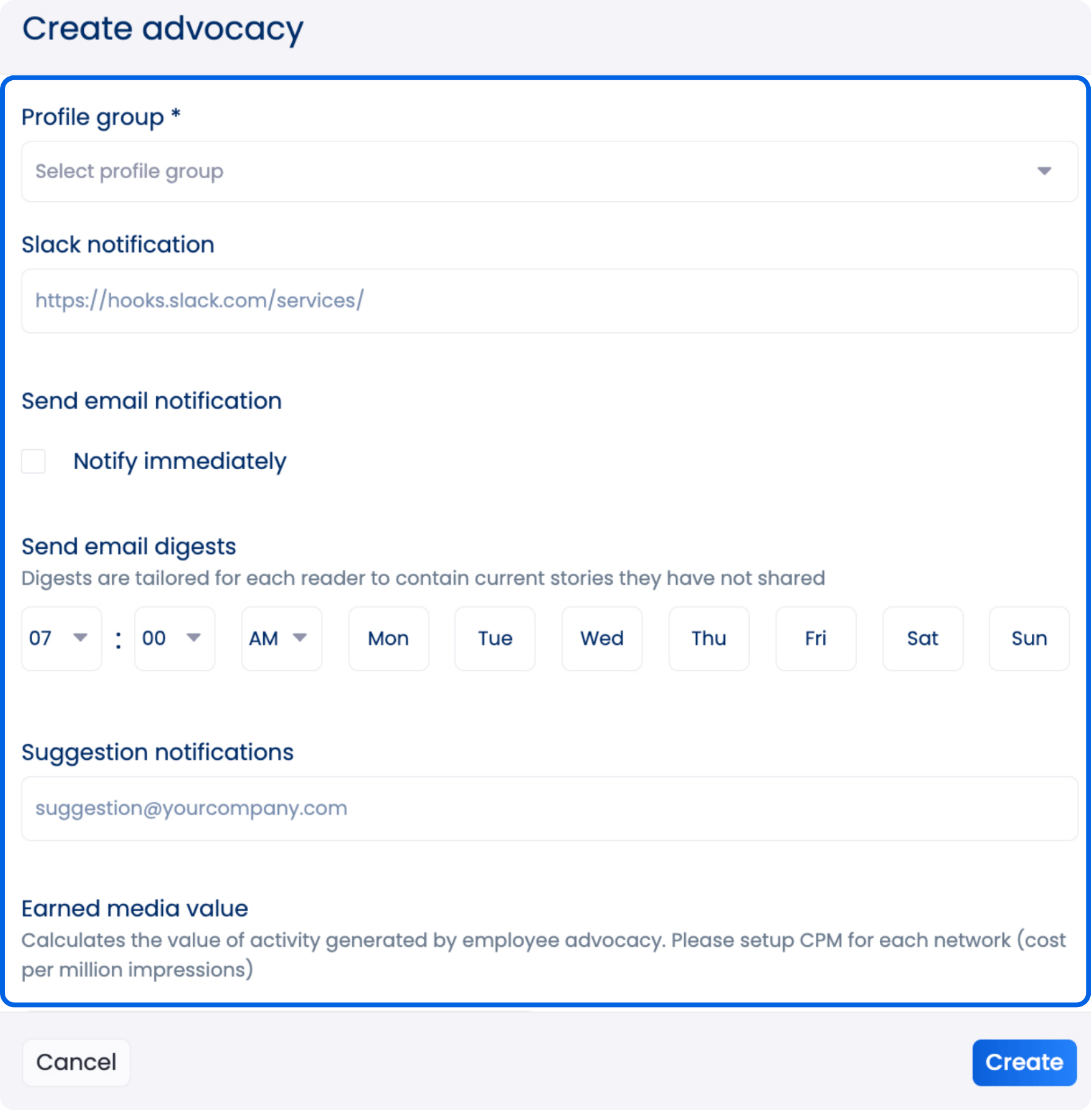The height and width of the screenshot is (1111, 1092).
Task: Enable the Notify immediately checkbox
Action: [33, 461]
